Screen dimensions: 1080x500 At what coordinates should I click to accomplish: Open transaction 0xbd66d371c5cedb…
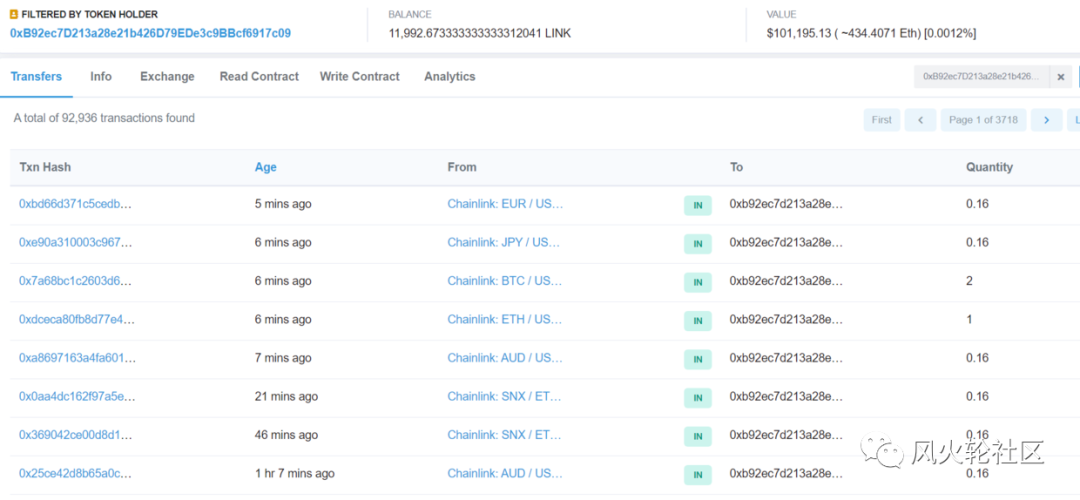tap(75, 204)
